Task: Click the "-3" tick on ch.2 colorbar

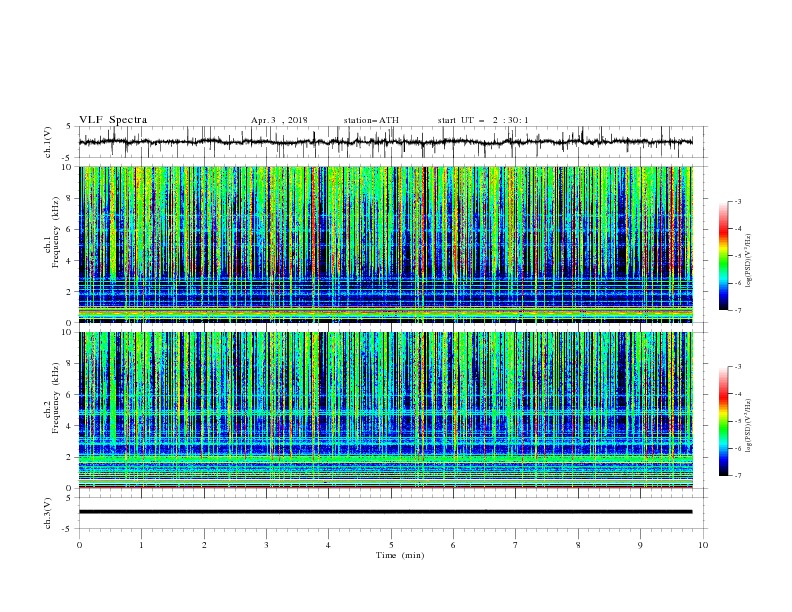Action: click(x=738, y=367)
